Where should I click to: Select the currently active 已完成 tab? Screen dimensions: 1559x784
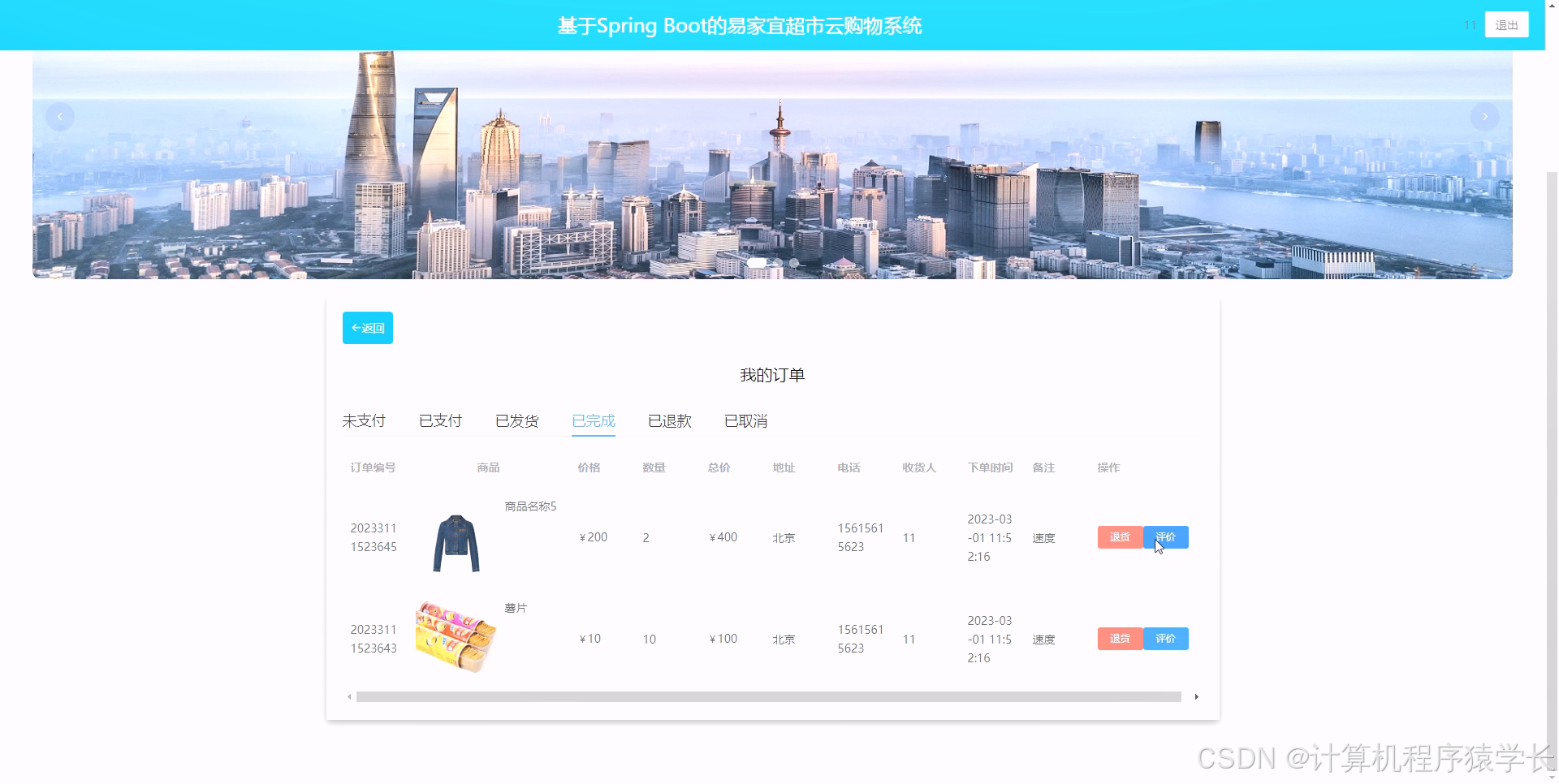pyautogui.click(x=594, y=420)
